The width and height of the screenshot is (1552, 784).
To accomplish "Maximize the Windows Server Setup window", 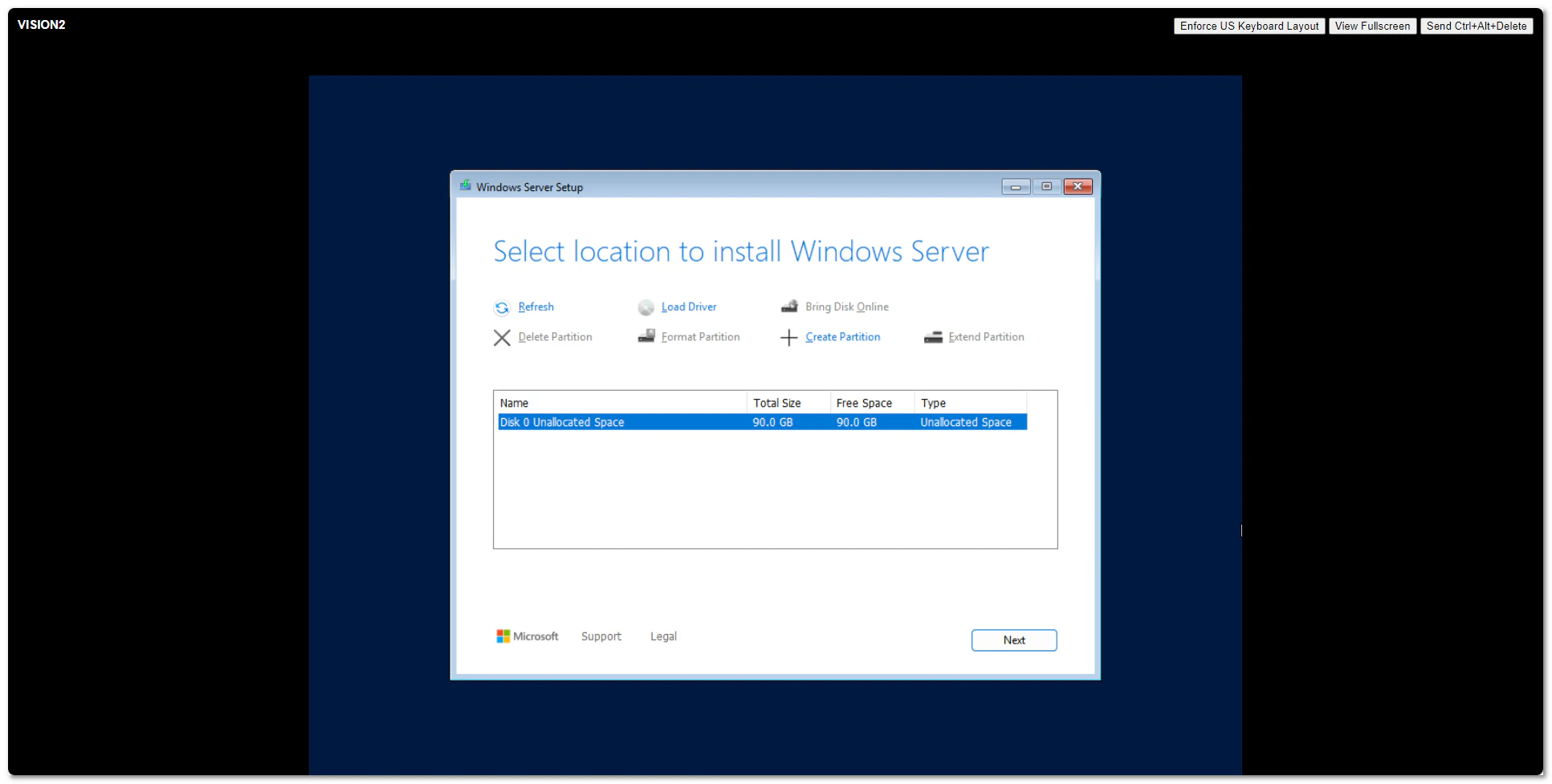I will [x=1047, y=187].
